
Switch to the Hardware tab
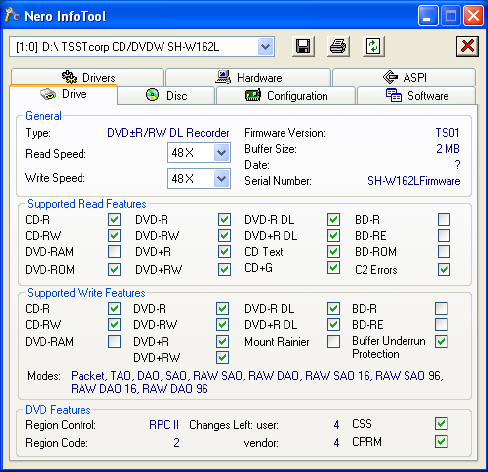[248, 77]
